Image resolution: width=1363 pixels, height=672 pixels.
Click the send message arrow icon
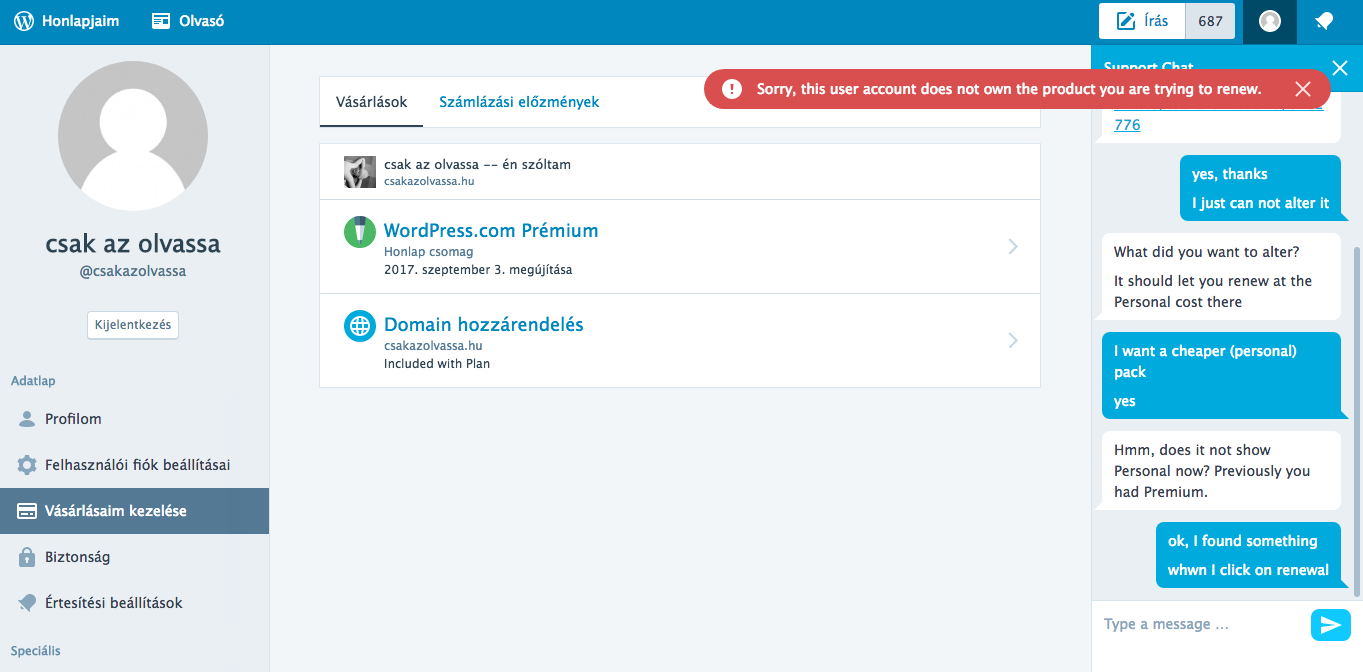[1329, 625]
